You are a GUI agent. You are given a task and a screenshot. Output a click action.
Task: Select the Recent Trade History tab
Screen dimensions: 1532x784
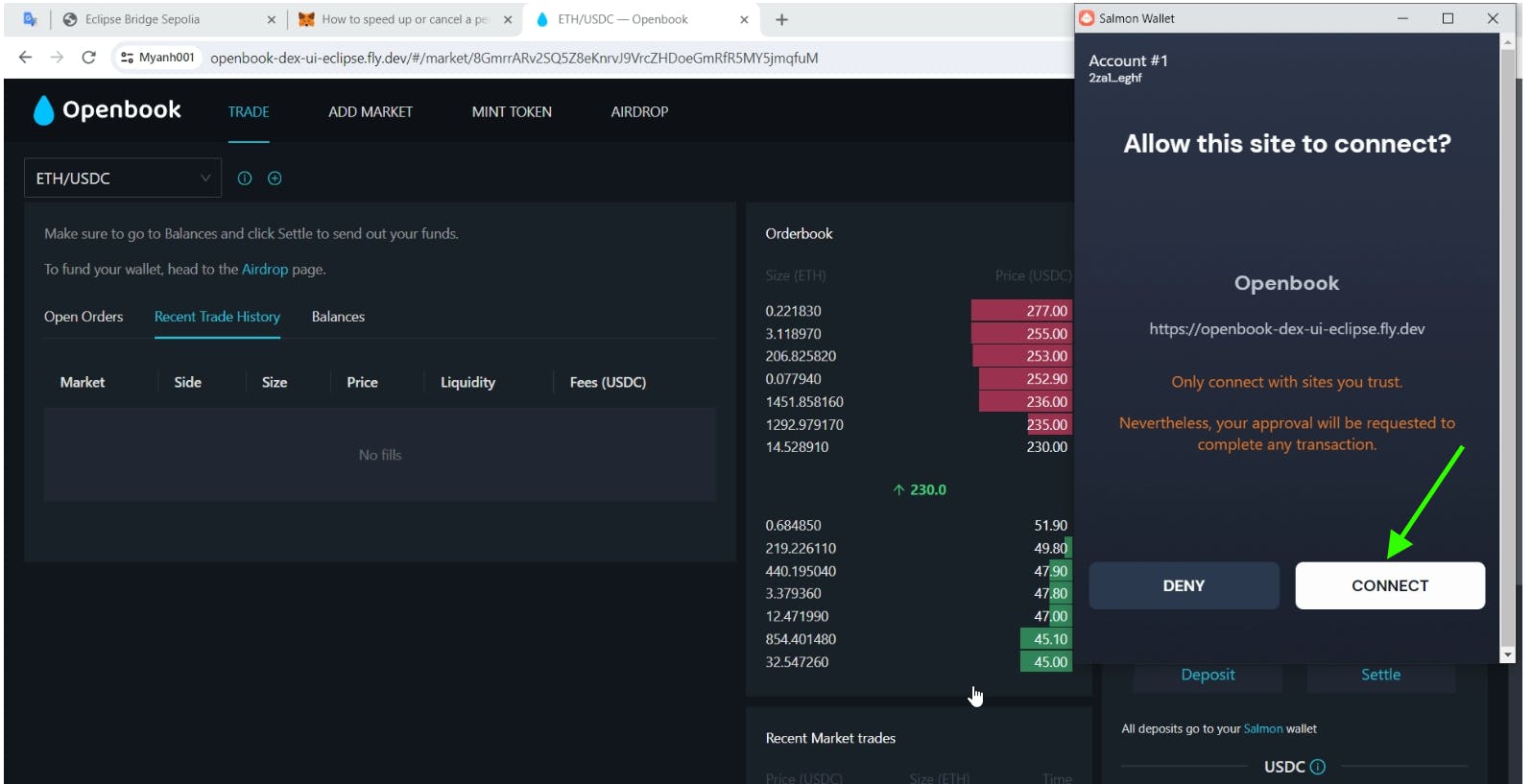[x=217, y=317]
